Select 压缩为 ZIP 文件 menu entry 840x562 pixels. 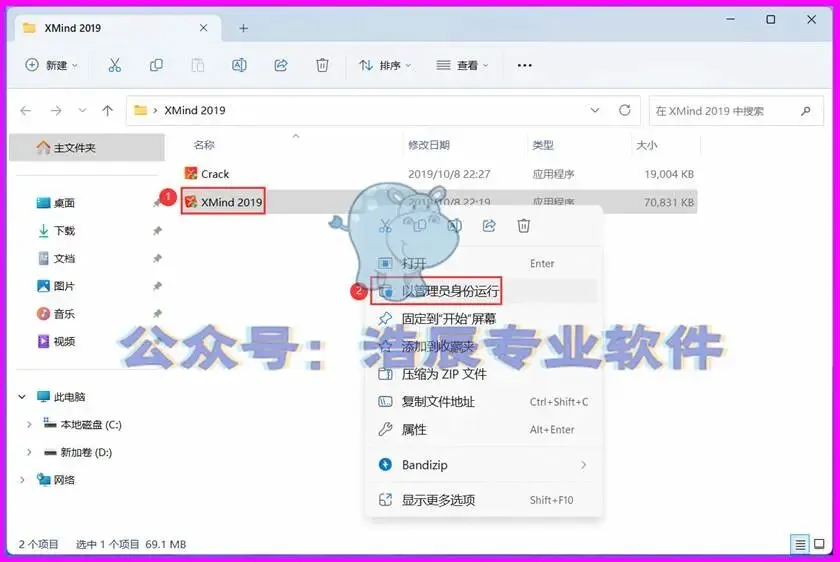tap(484, 374)
